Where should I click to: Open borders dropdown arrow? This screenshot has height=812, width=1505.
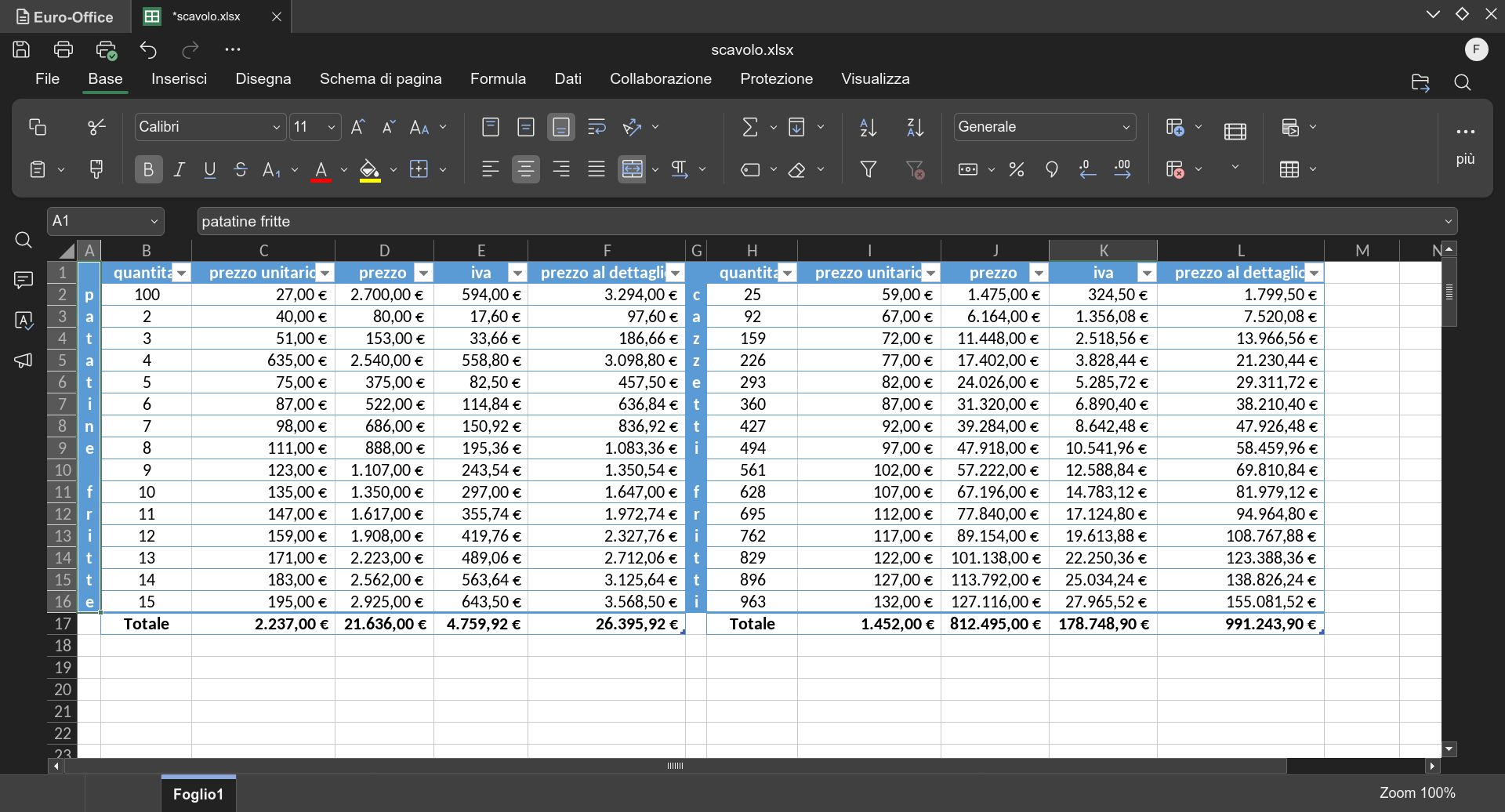point(443,169)
